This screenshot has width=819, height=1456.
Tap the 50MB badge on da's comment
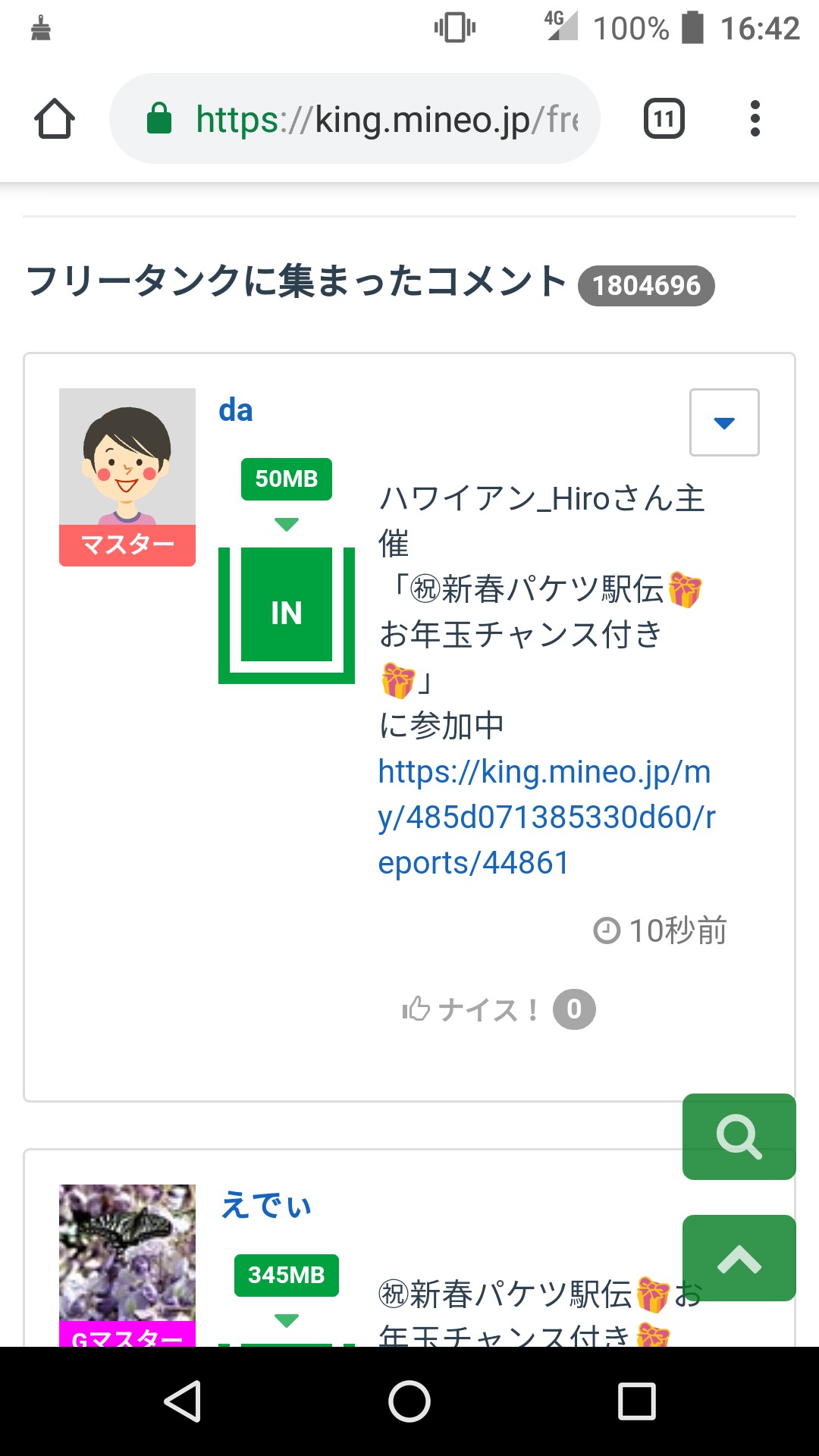(287, 479)
